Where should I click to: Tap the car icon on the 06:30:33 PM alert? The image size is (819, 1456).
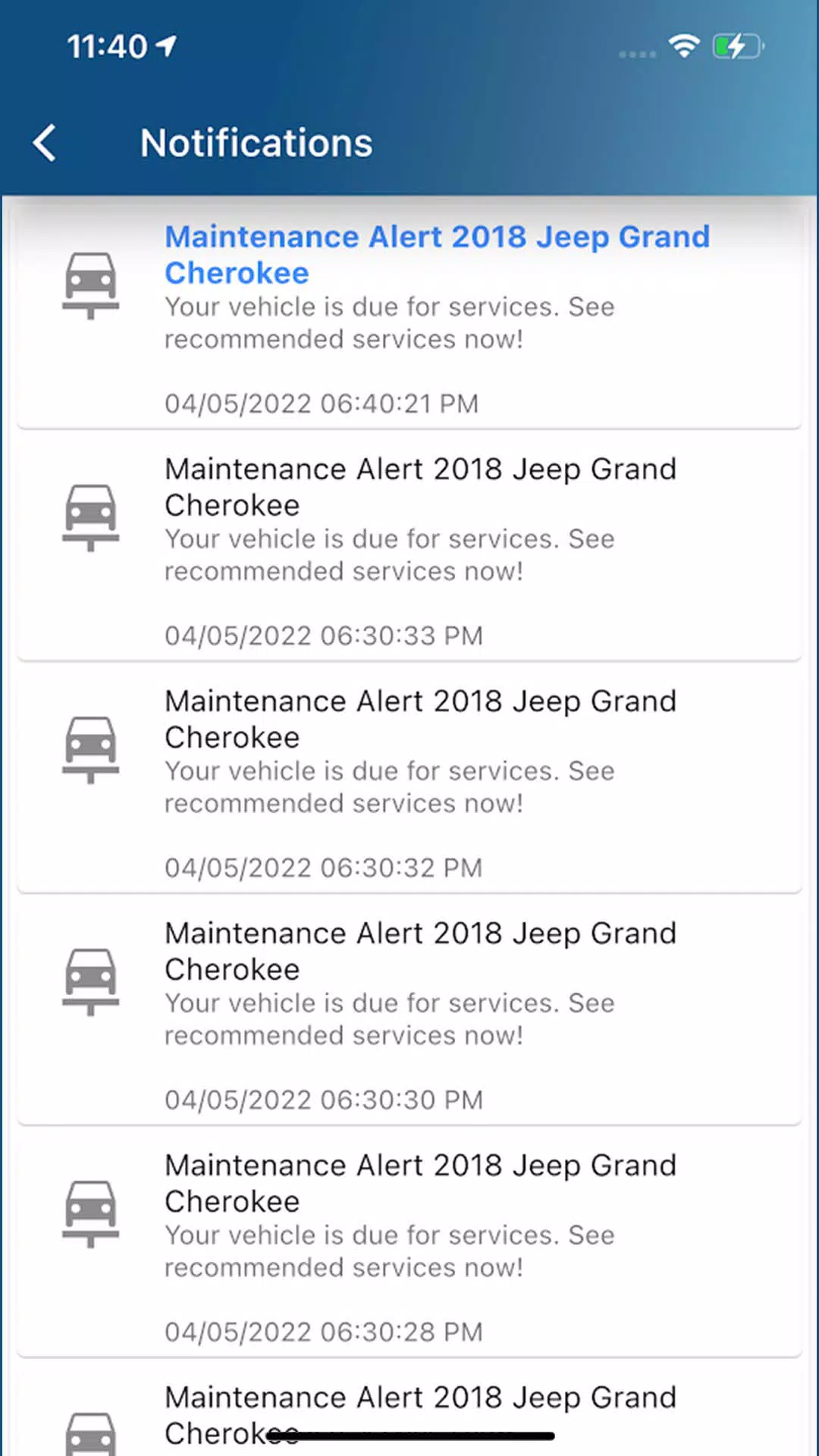pos(90,517)
